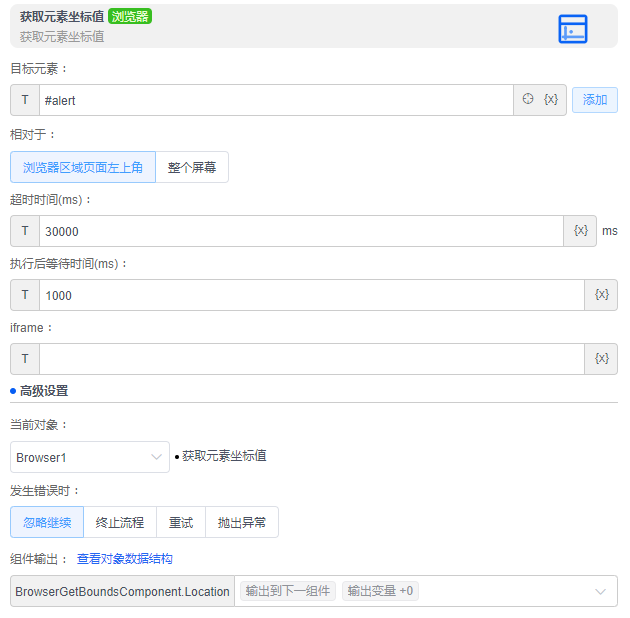Screen dimensions: 630x618
Task: Select 终止流程 error handling
Action: tap(120, 522)
